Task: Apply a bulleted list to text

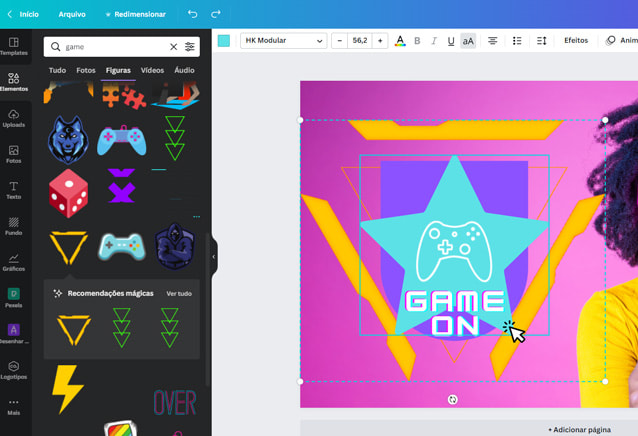Action: [x=517, y=41]
